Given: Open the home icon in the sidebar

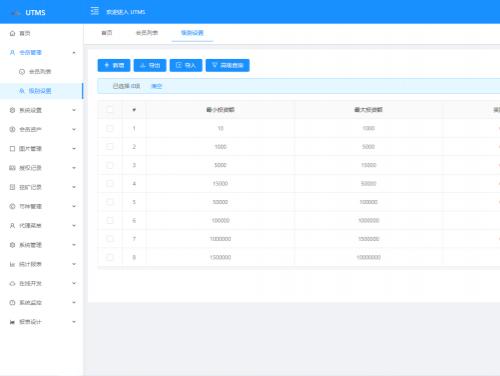Looking at the screenshot, I should [x=12, y=33].
